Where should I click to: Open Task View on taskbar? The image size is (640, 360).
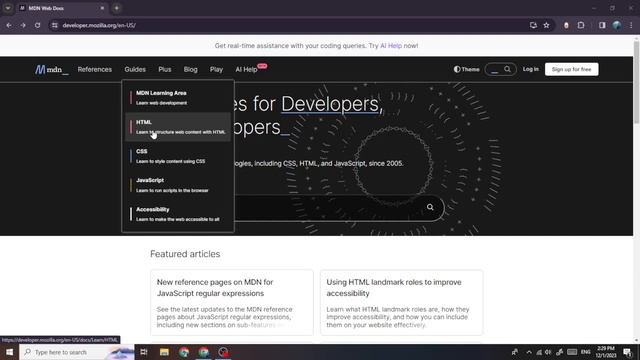(144, 352)
